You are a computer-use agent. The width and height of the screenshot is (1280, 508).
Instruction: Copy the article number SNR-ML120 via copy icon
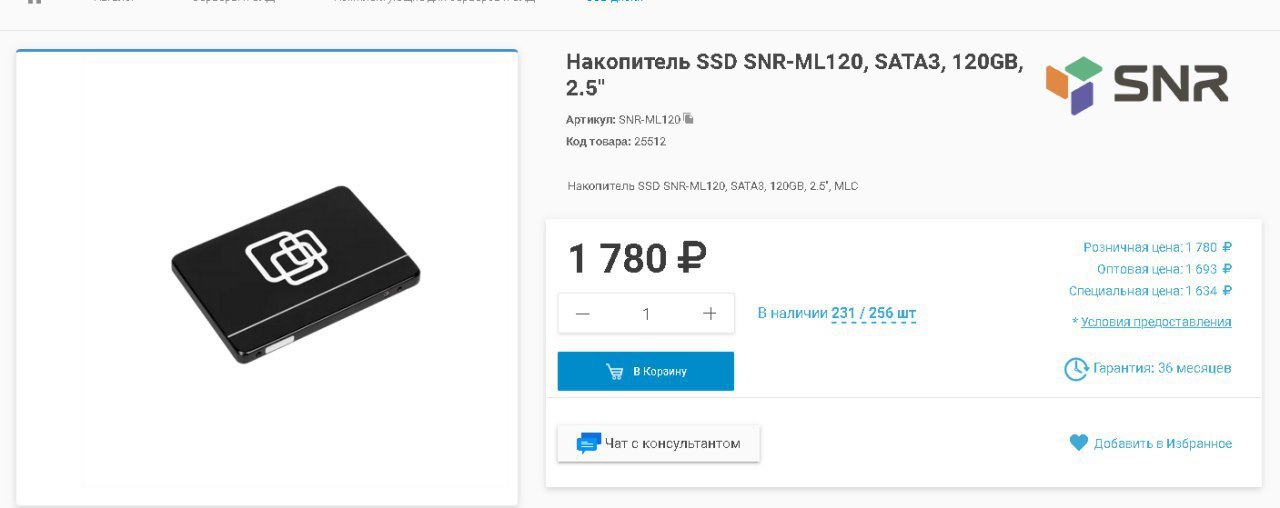click(689, 119)
